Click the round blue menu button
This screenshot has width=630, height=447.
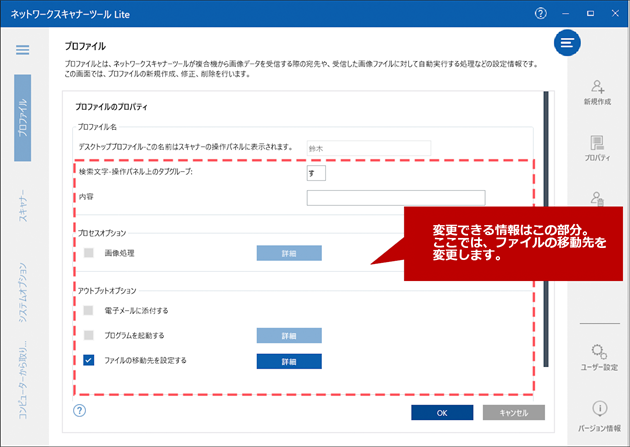click(568, 43)
